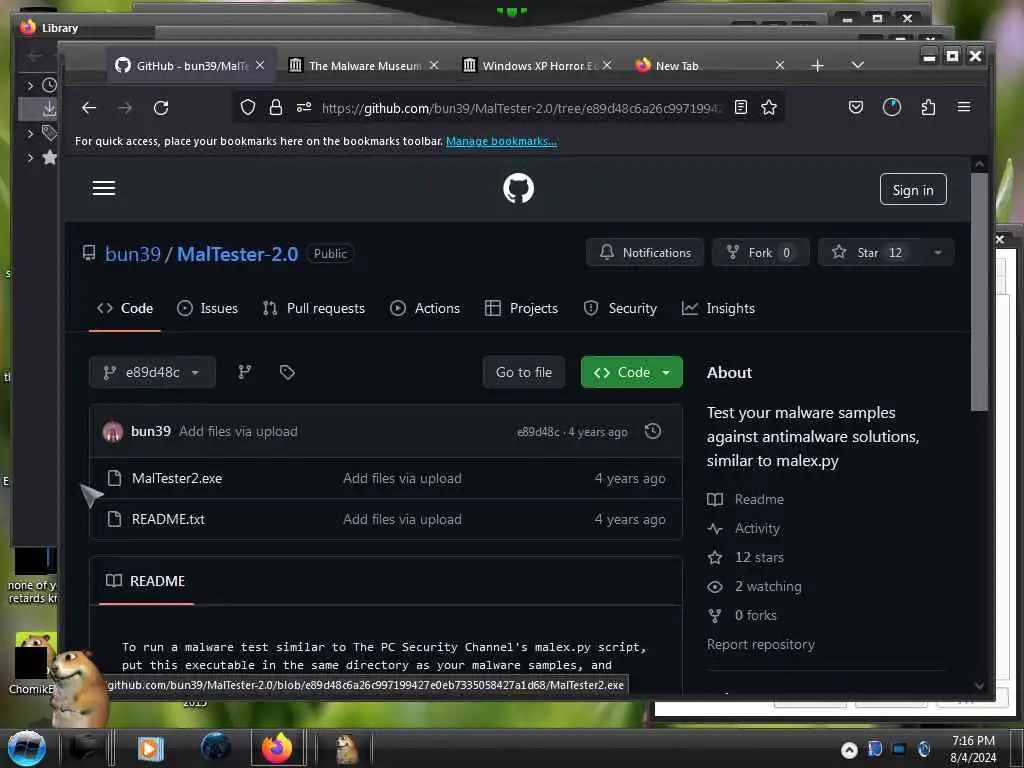
Task: Open clock showing 7:16 PM 8/4/2024
Action: click(x=973, y=749)
